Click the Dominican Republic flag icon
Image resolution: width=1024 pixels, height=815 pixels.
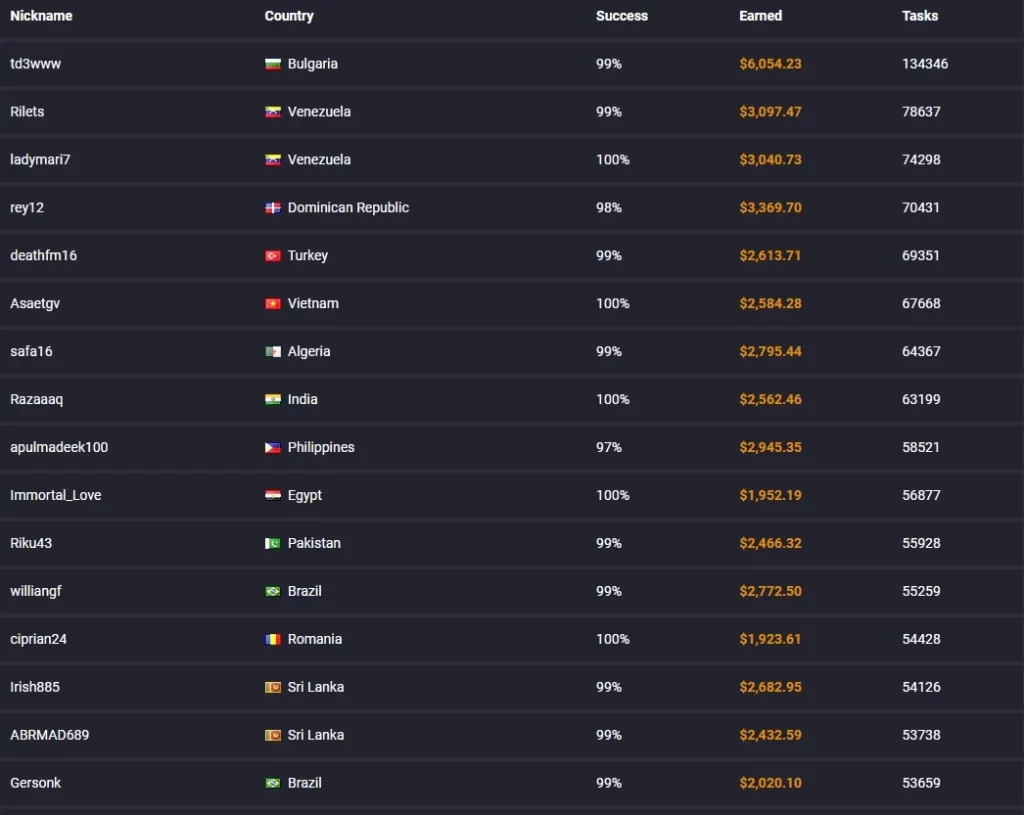272,208
